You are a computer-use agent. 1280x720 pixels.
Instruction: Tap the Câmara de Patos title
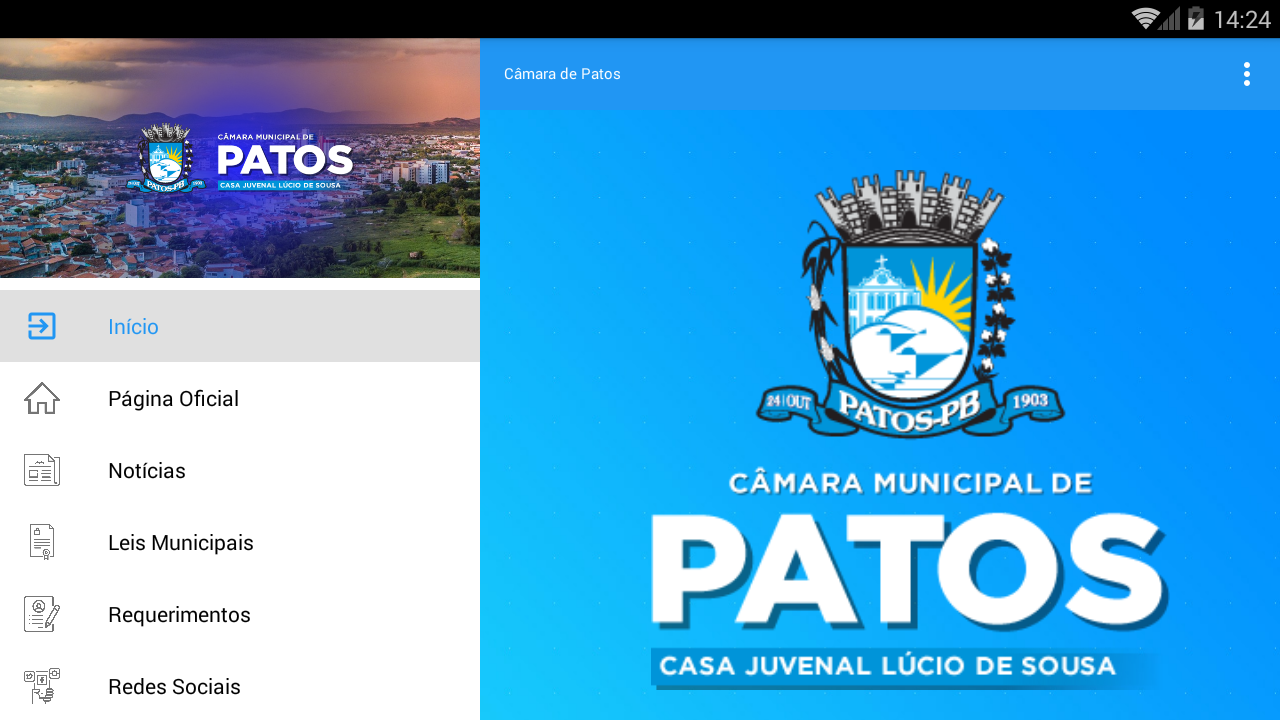(x=562, y=74)
